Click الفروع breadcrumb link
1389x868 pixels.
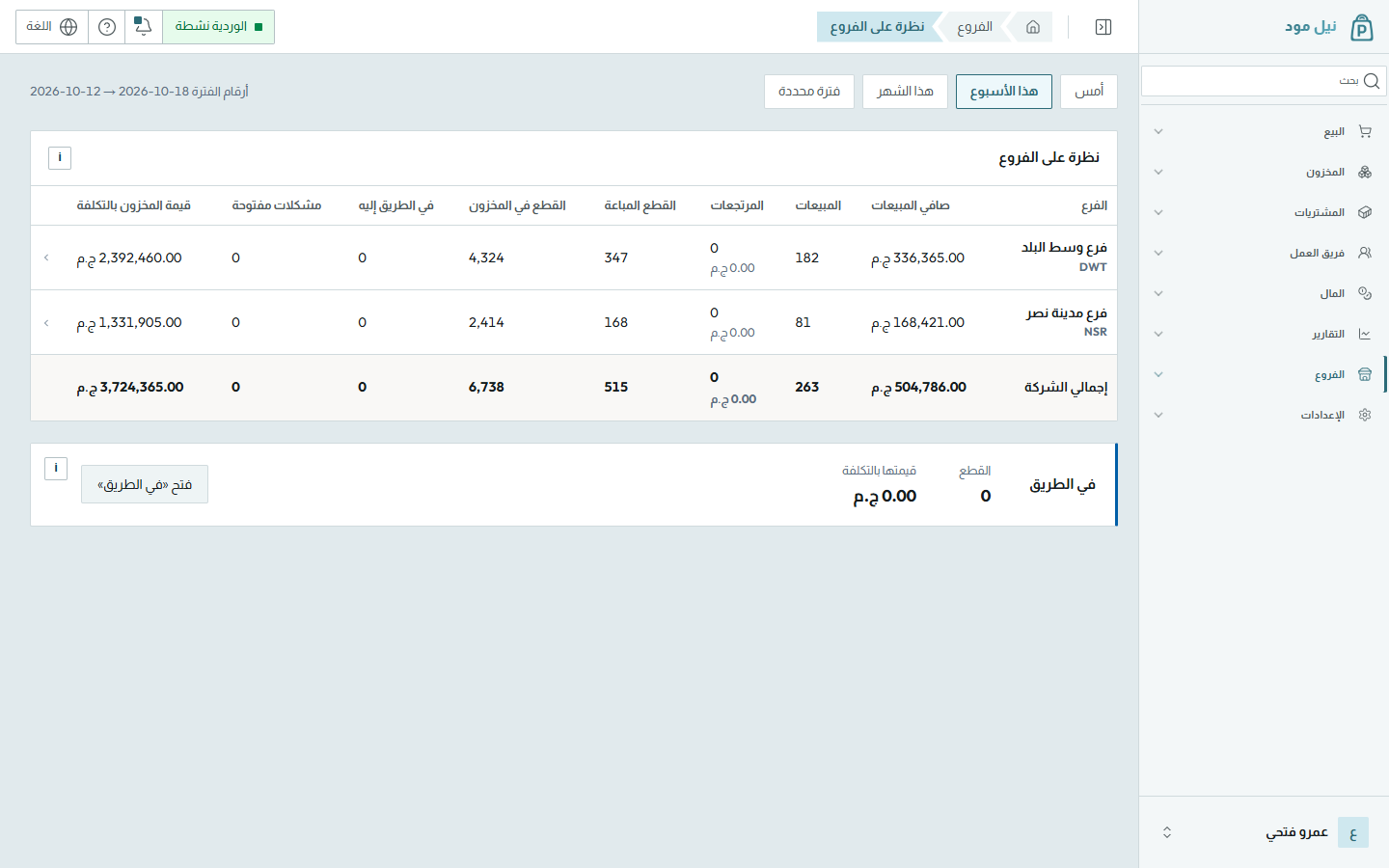974,27
